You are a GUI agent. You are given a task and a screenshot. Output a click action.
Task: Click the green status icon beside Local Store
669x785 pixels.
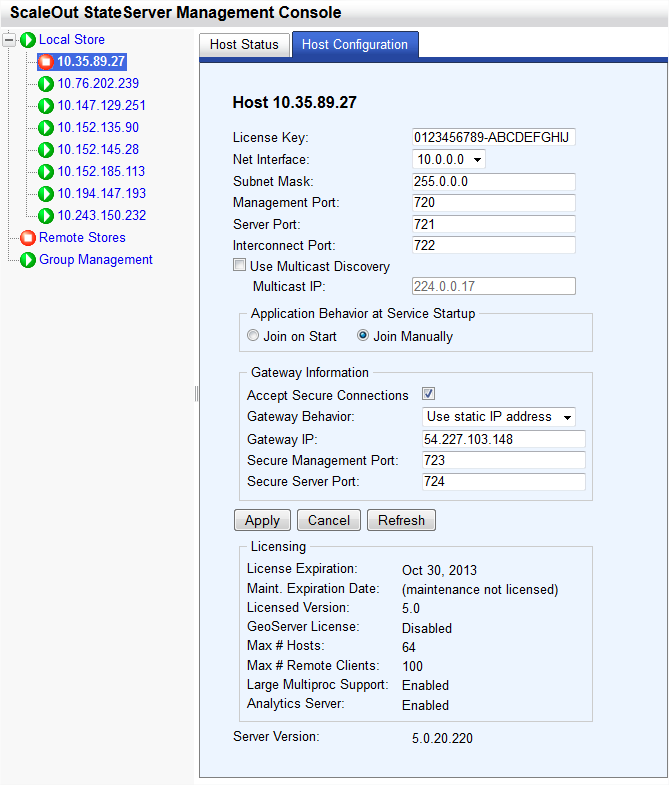28,40
